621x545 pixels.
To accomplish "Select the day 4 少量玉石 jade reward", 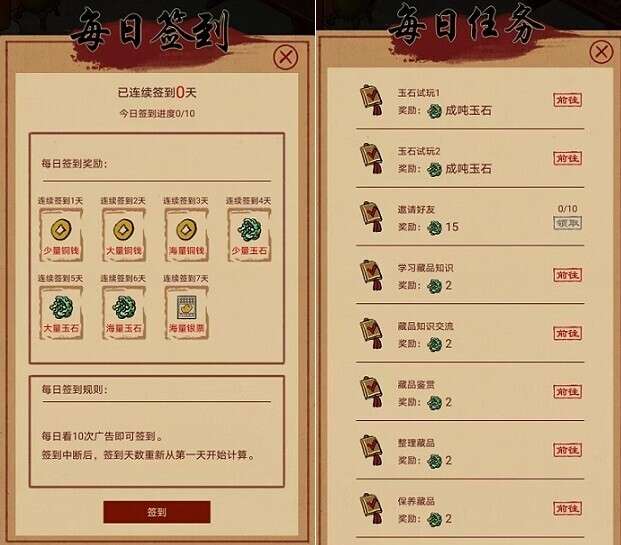I will tap(249, 235).
